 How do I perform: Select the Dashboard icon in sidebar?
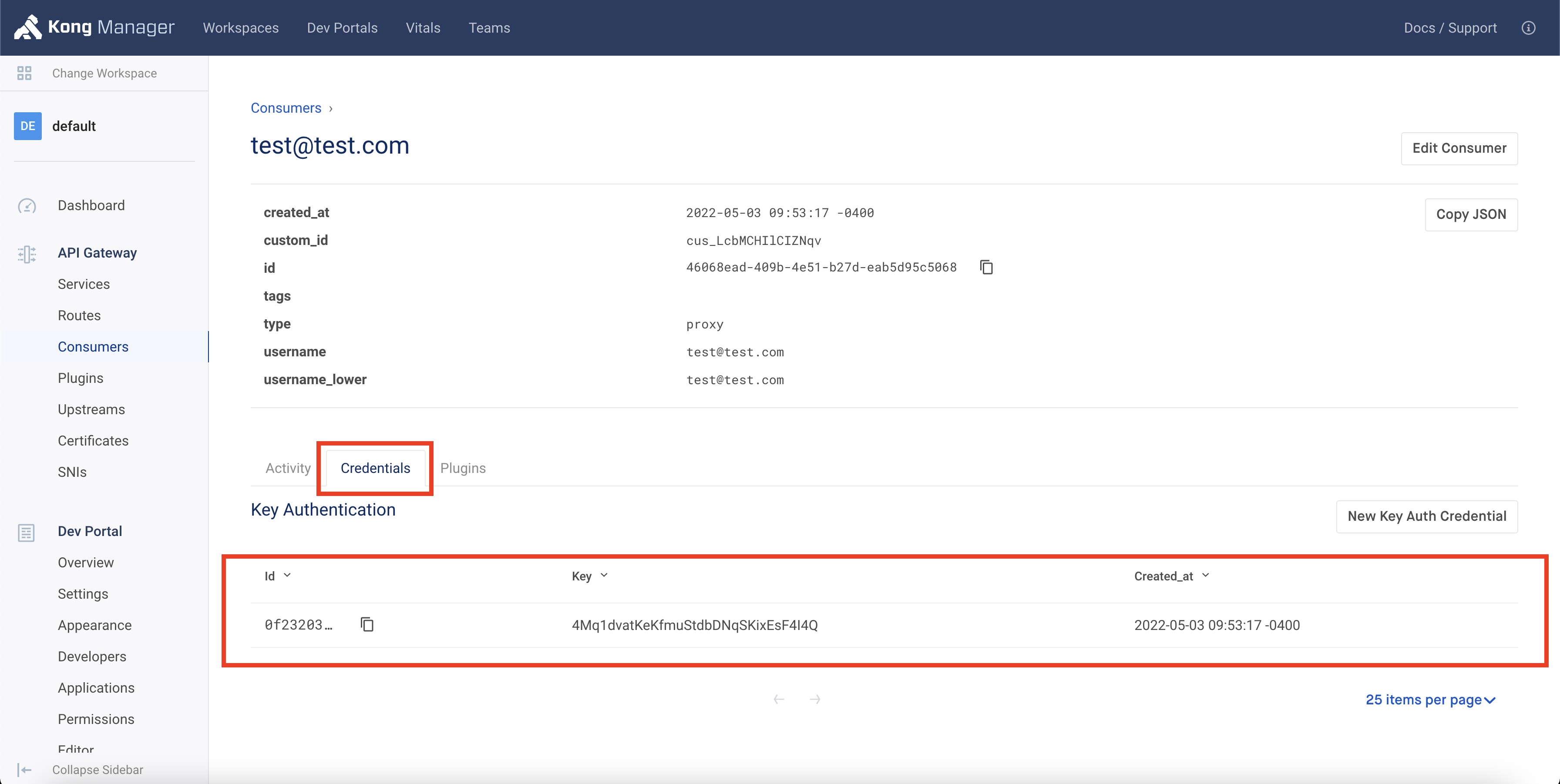(x=27, y=206)
